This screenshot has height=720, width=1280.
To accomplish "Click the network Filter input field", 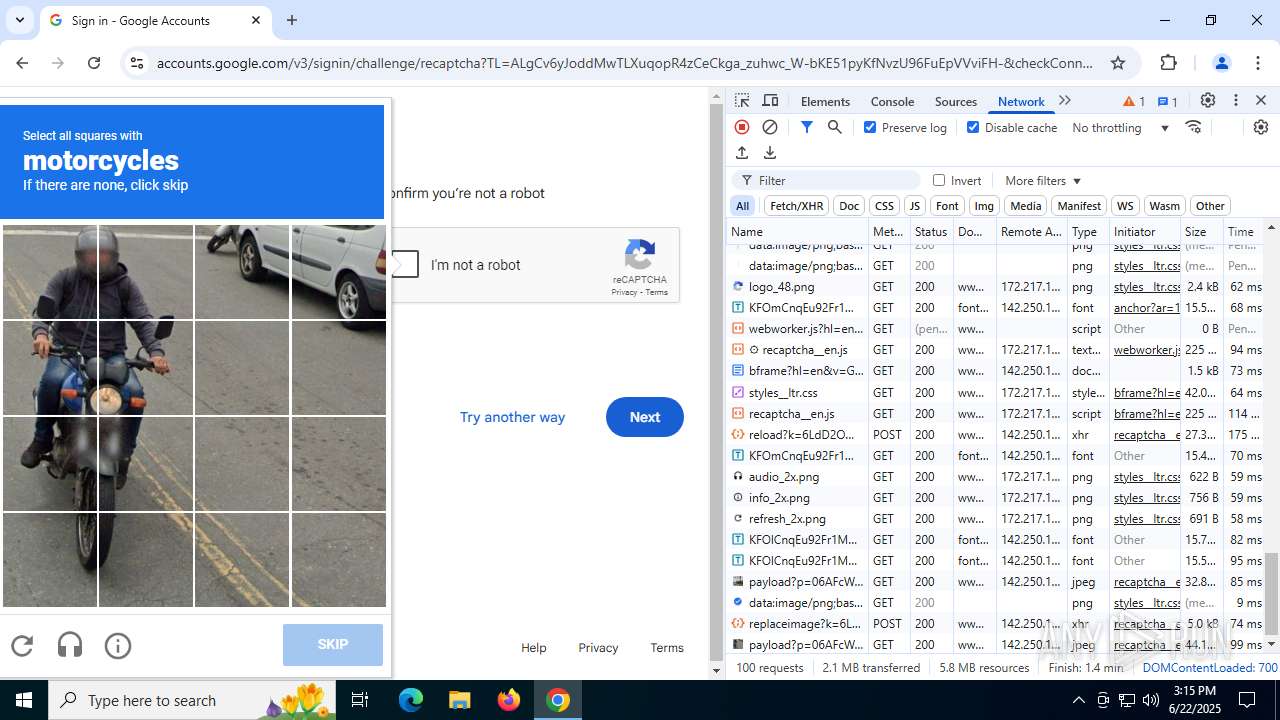I will [x=826, y=180].
